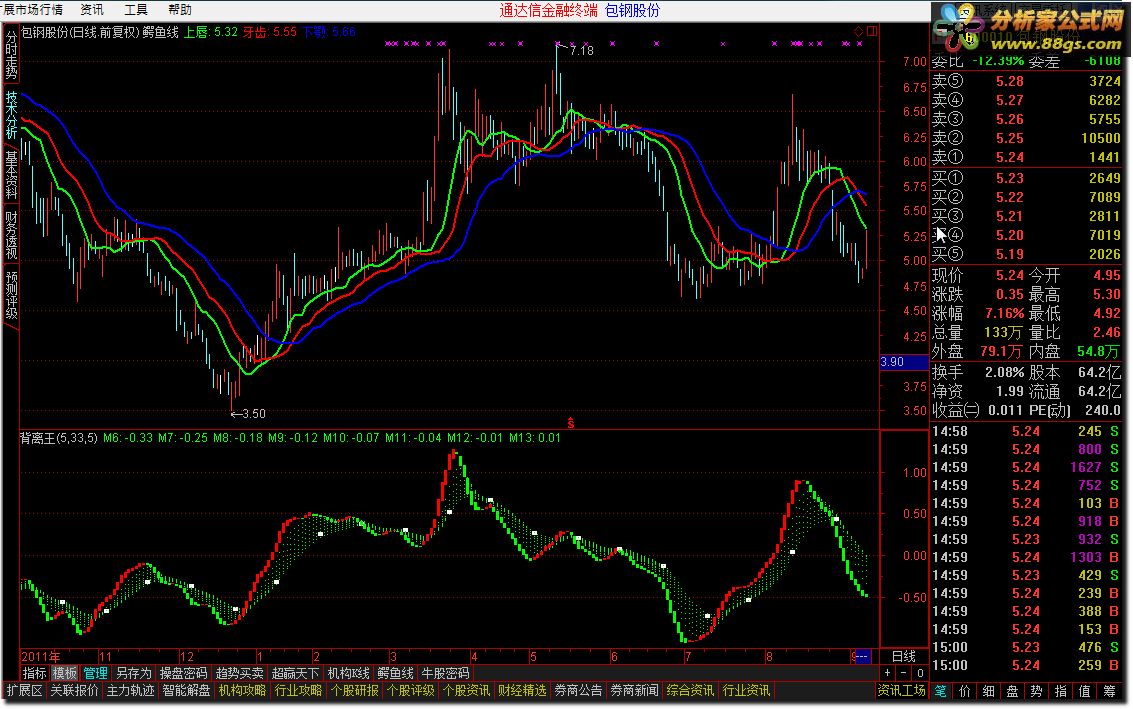The image size is (1133, 709).
Task: Switch to the 趋势买卖 template
Action: click(x=240, y=673)
